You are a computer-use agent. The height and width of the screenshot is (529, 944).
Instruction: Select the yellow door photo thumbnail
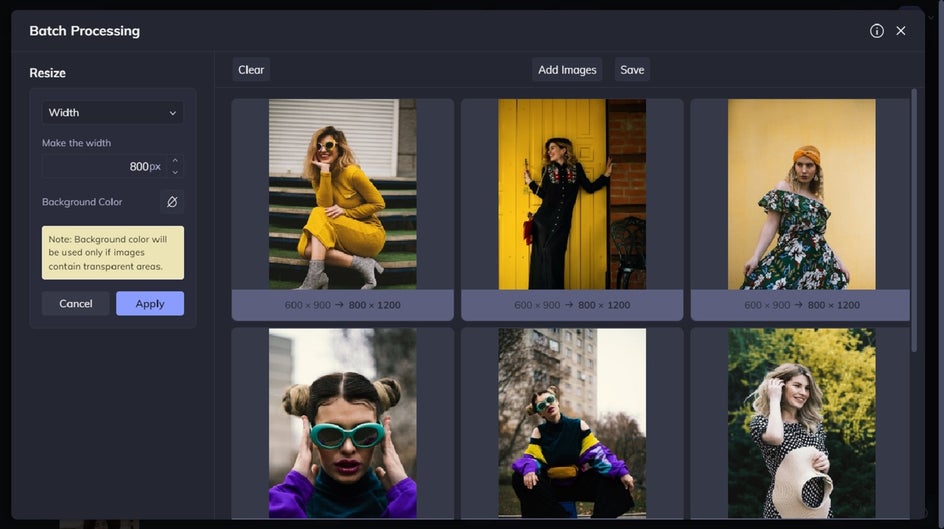[572, 194]
